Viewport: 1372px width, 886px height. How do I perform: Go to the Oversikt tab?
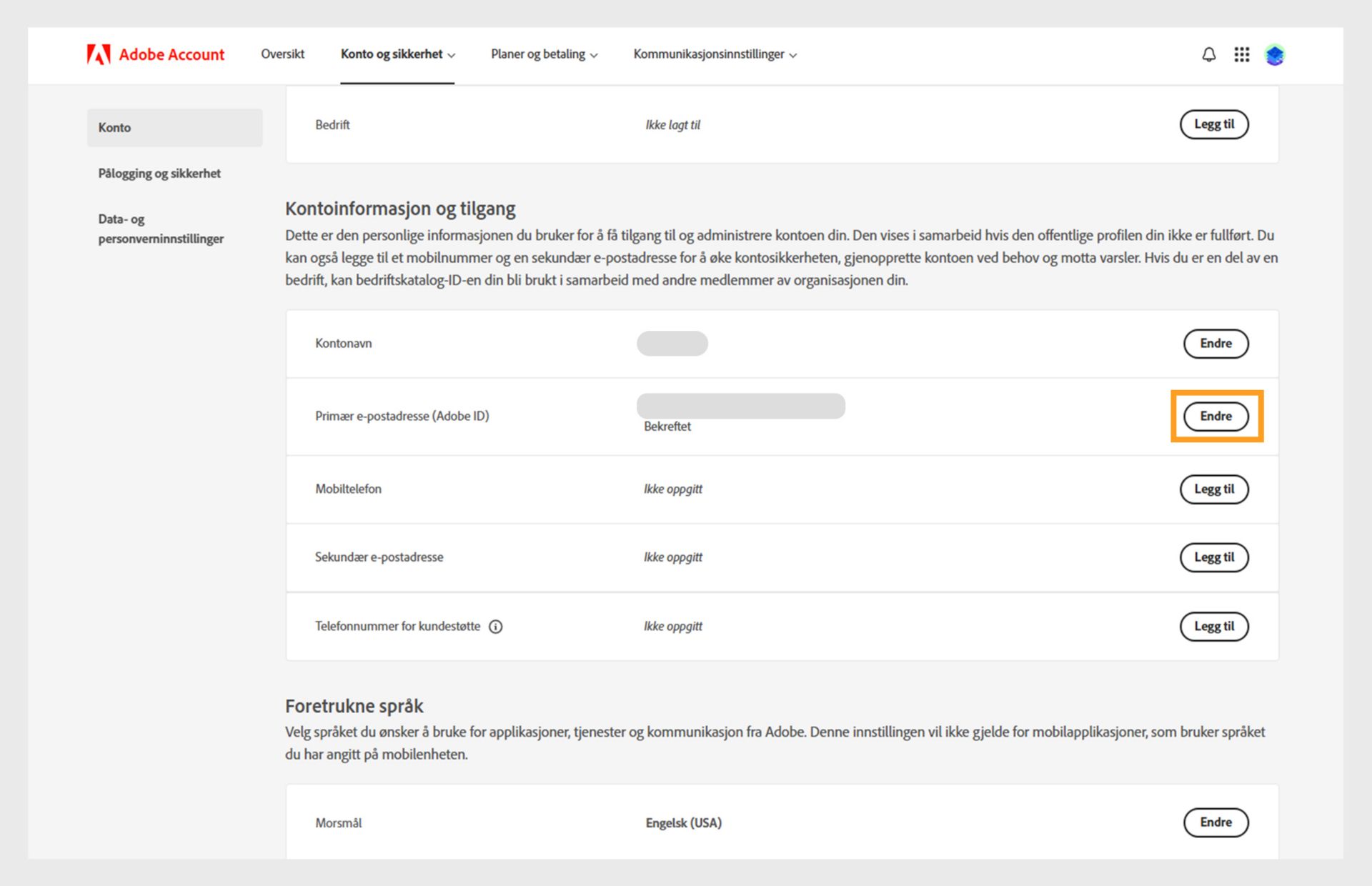(x=282, y=54)
